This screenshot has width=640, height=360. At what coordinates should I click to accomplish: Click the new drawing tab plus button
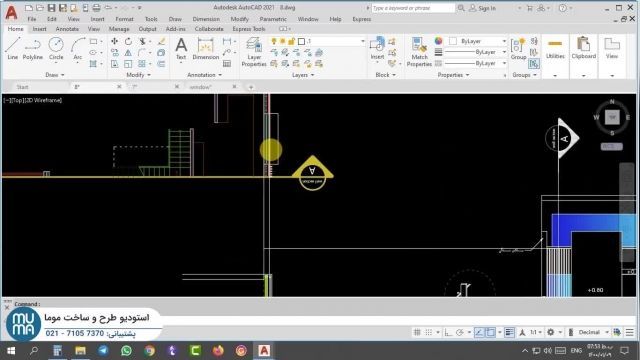(251, 87)
